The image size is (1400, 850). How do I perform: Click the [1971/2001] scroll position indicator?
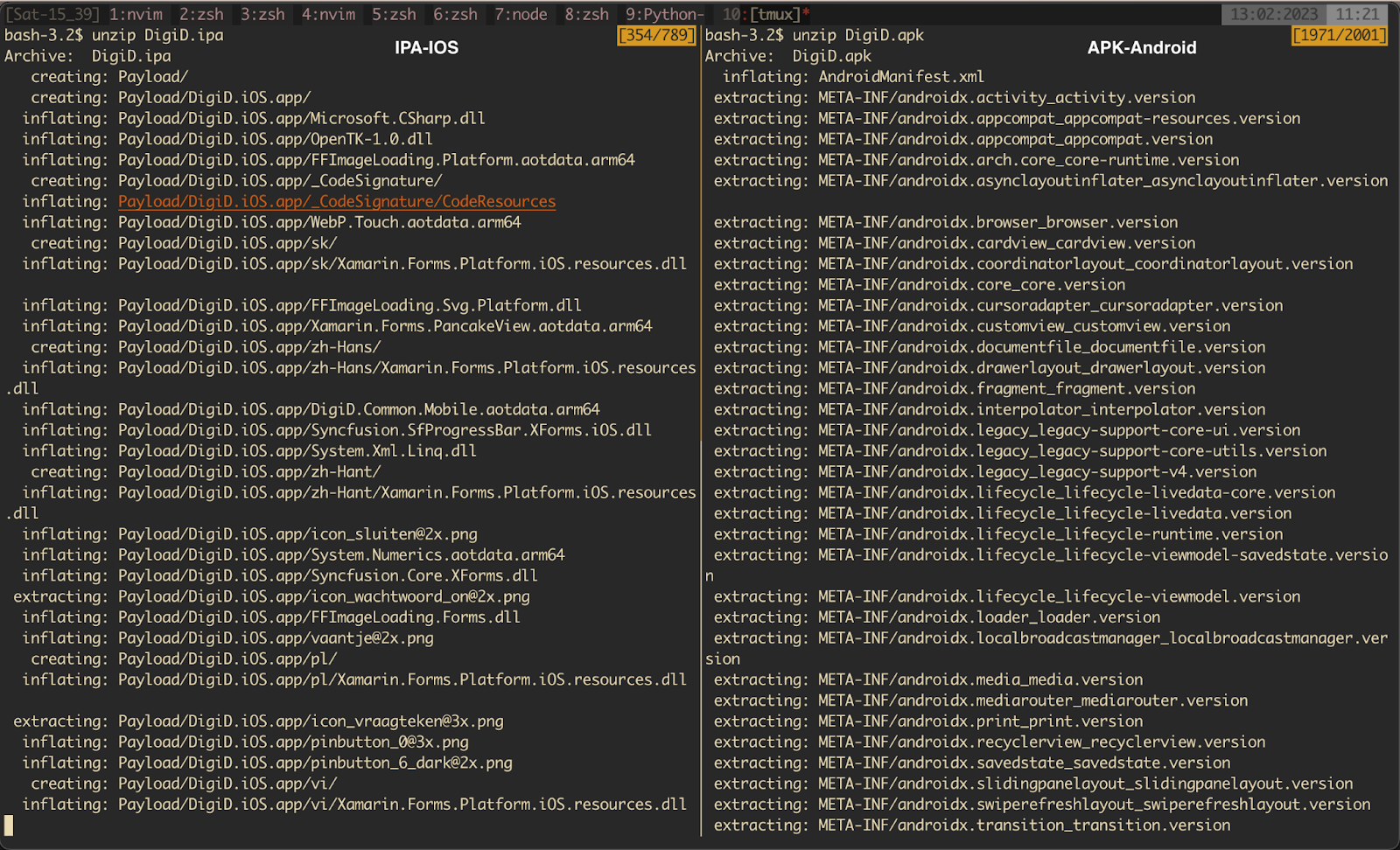click(1339, 35)
